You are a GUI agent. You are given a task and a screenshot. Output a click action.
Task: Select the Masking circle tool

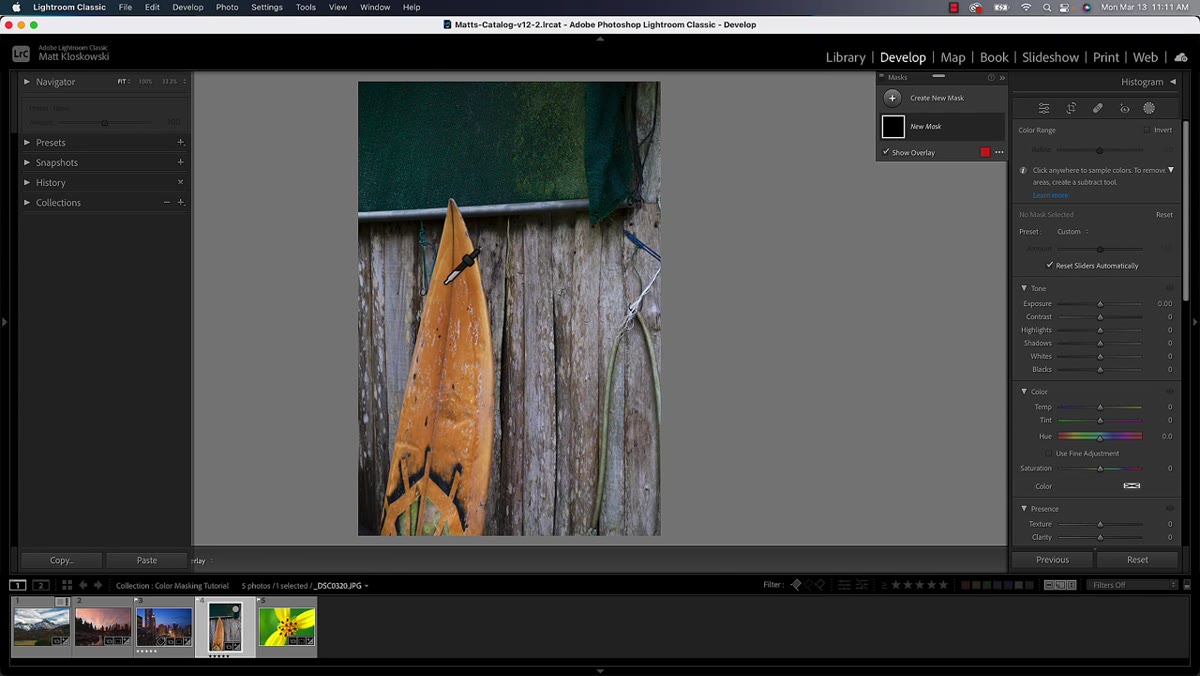click(x=1149, y=108)
